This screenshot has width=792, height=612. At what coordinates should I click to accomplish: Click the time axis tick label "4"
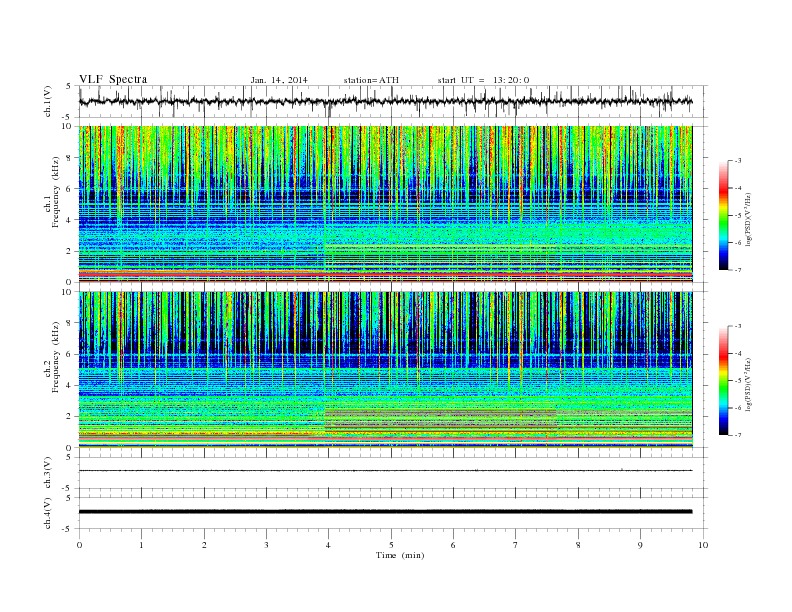tap(328, 545)
